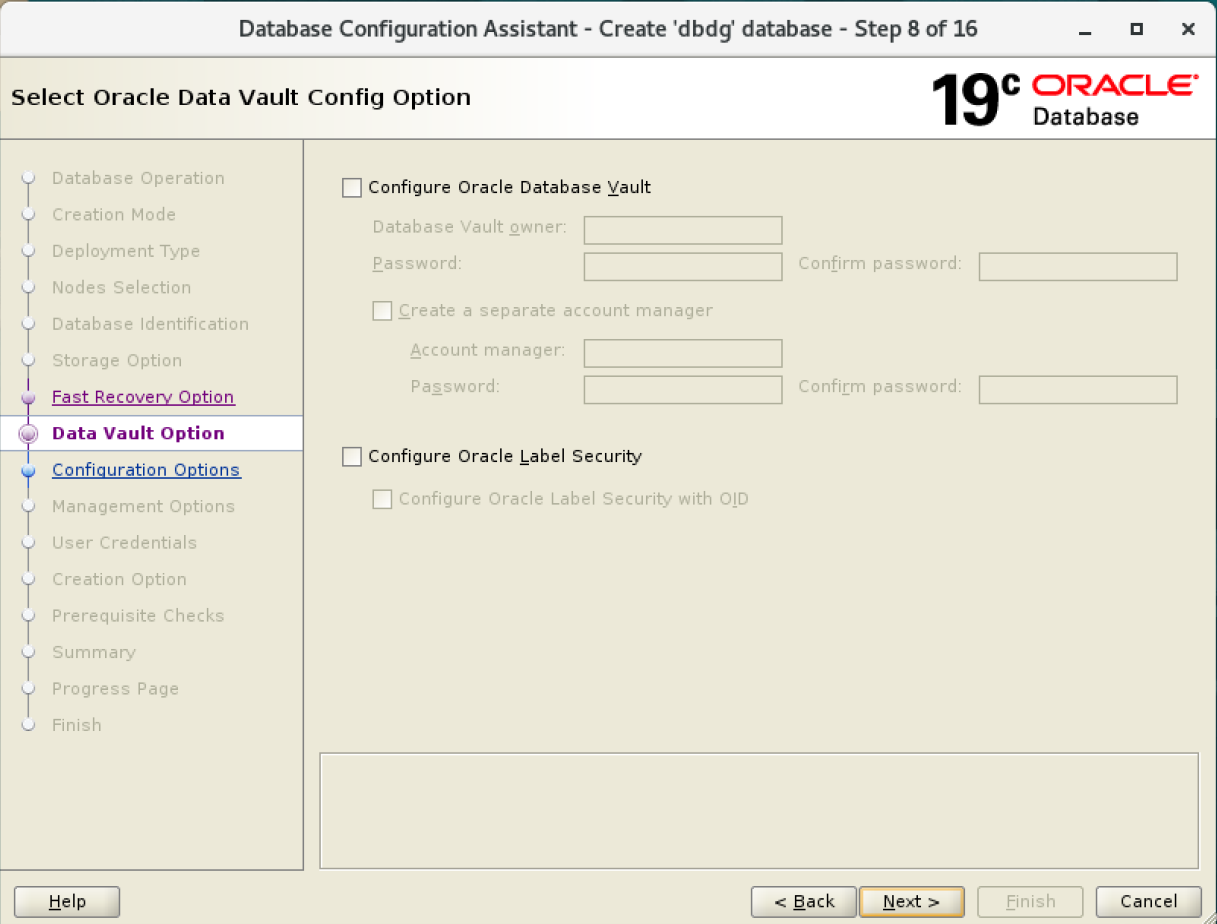Close the Database Configuration Assistant window
Viewport: 1217px width, 924px height.
pyautogui.click(x=1188, y=30)
